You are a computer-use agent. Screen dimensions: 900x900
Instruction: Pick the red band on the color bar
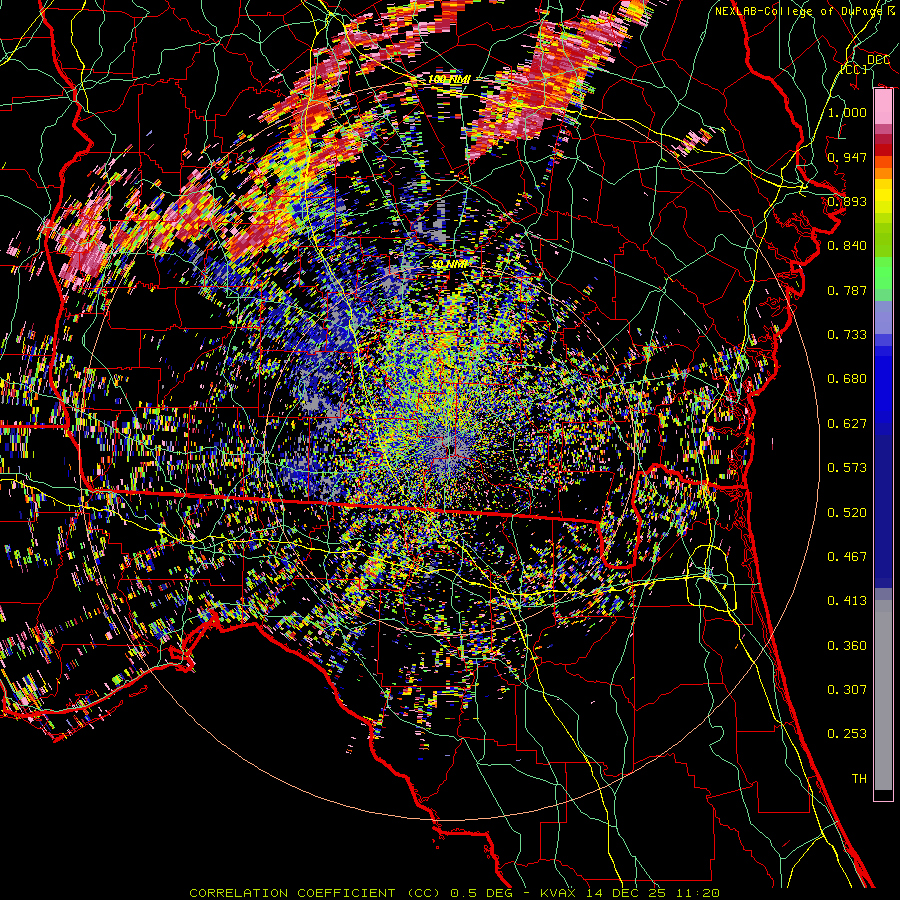pos(883,150)
